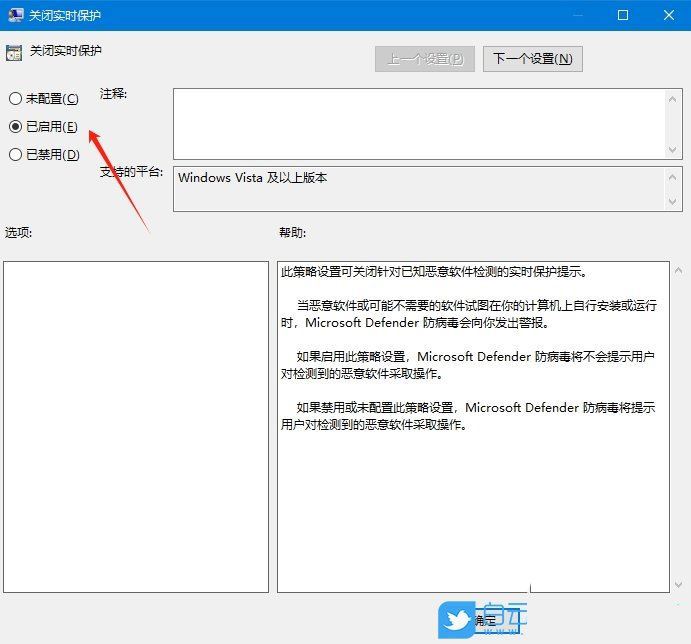
Task: Click the help text starting 此策略设置可关闭
Action: pyautogui.click(x=434, y=272)
